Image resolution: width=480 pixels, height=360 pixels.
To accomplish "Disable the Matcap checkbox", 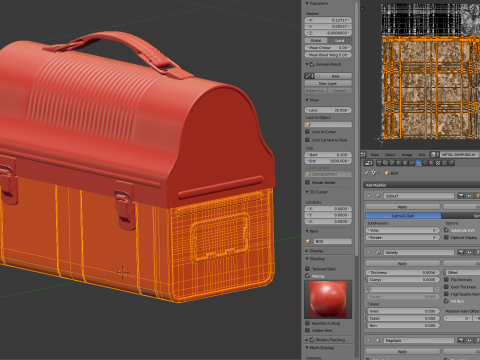I will pyautogui.click(x=307, y=276).
